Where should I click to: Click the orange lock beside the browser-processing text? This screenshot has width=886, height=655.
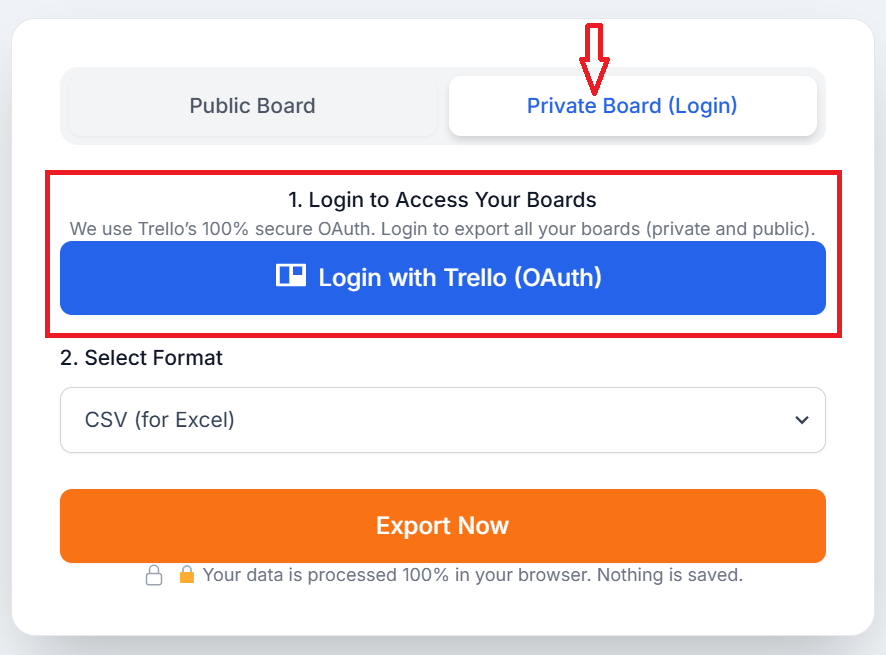coord(187,575)
